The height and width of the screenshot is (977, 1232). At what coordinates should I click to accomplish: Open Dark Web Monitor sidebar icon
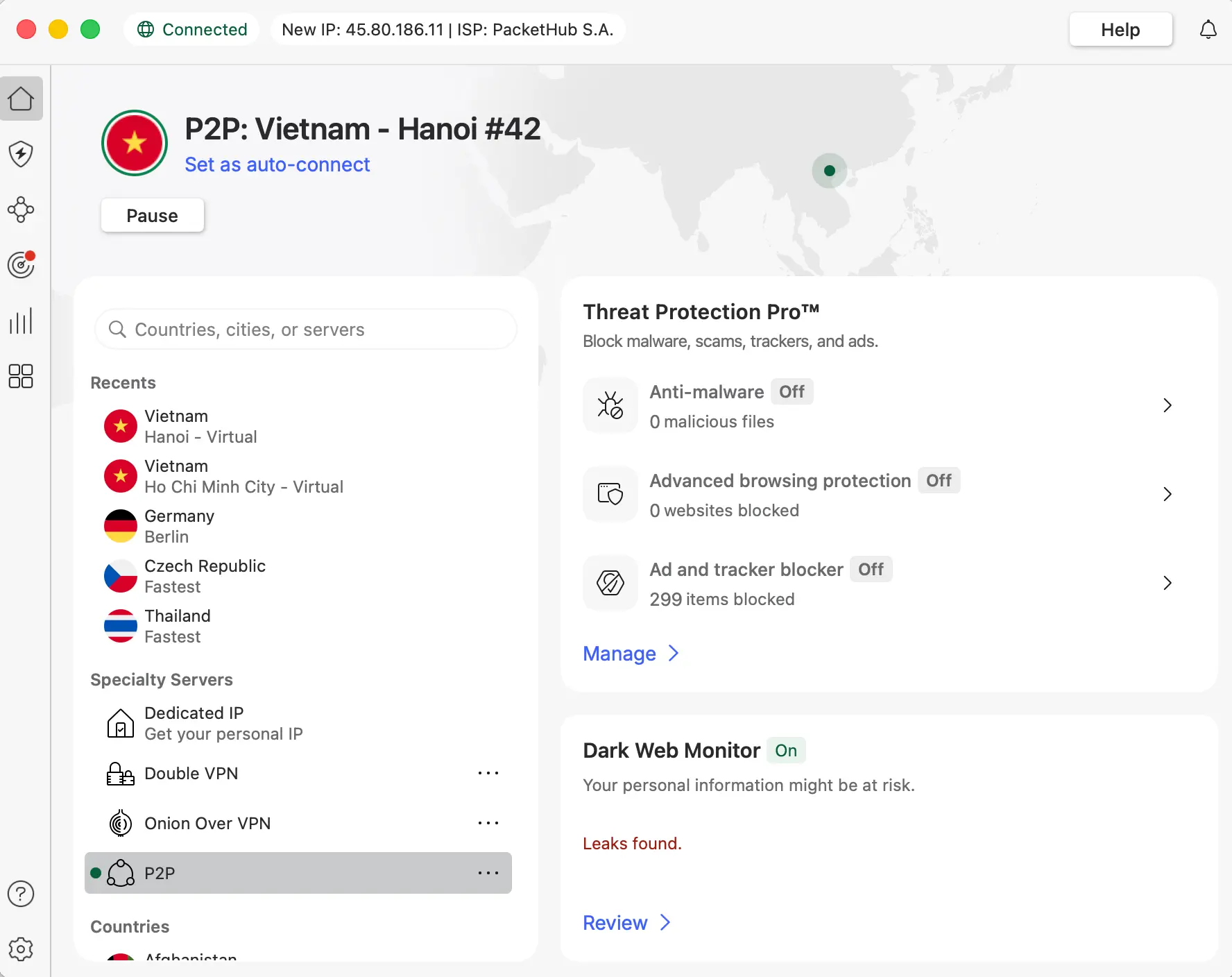22,264
